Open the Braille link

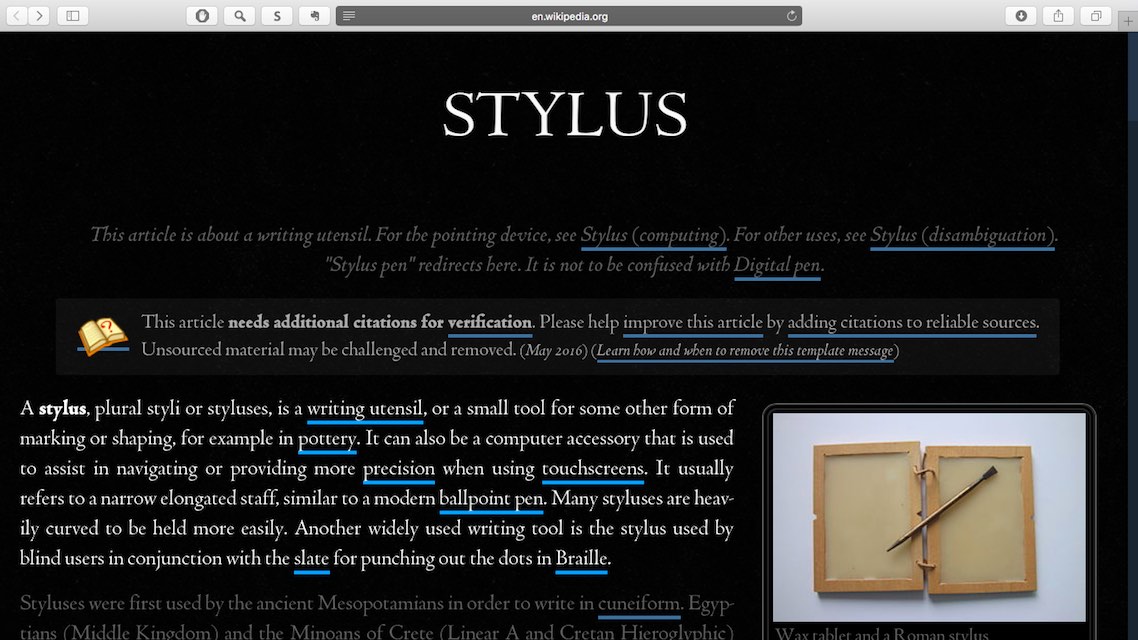pyautogui.click(x=581, y=559)
